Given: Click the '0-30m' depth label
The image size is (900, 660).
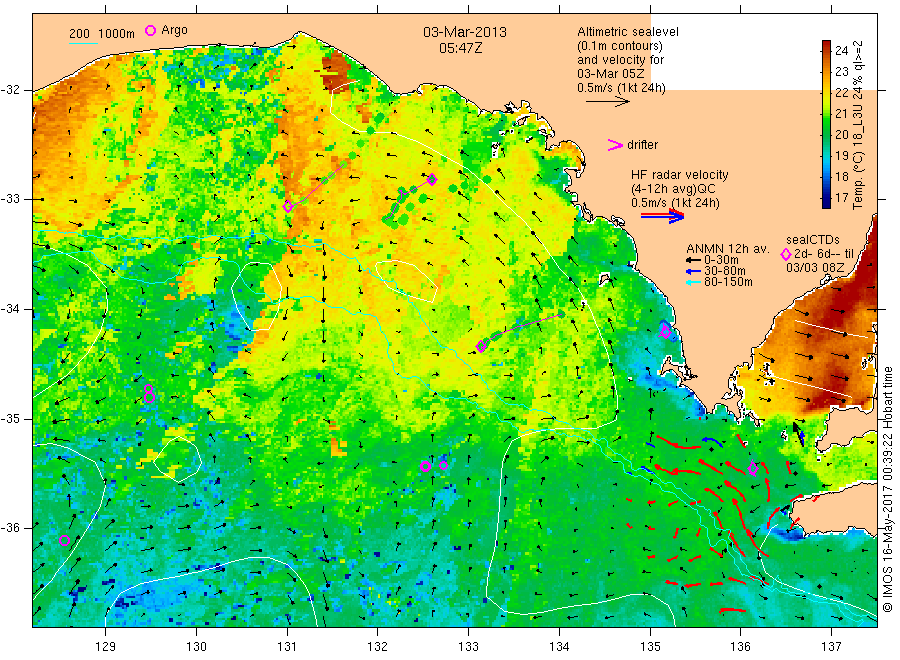Looking at the screenshot, I should (721, 260).
